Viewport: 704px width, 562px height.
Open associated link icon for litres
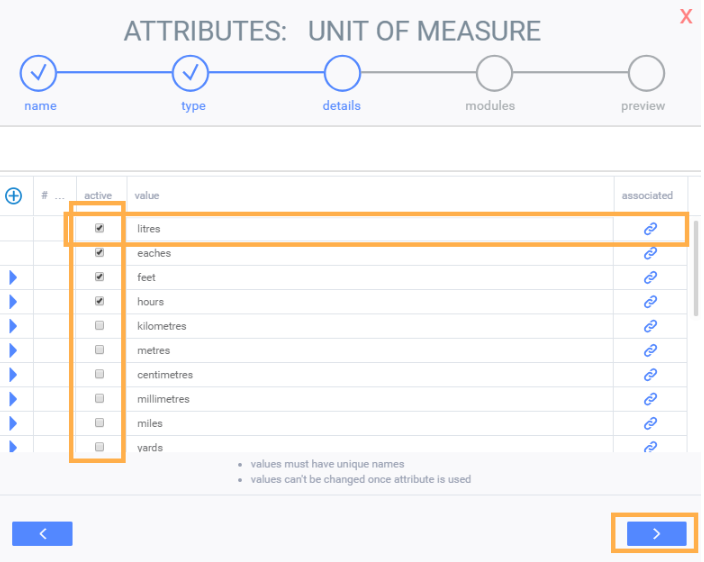[650, 229]
